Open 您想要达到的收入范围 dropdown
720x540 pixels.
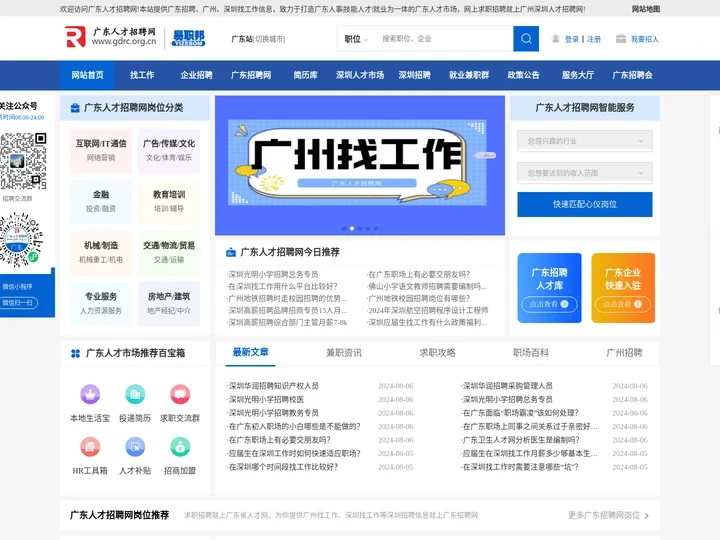(585, 173)
